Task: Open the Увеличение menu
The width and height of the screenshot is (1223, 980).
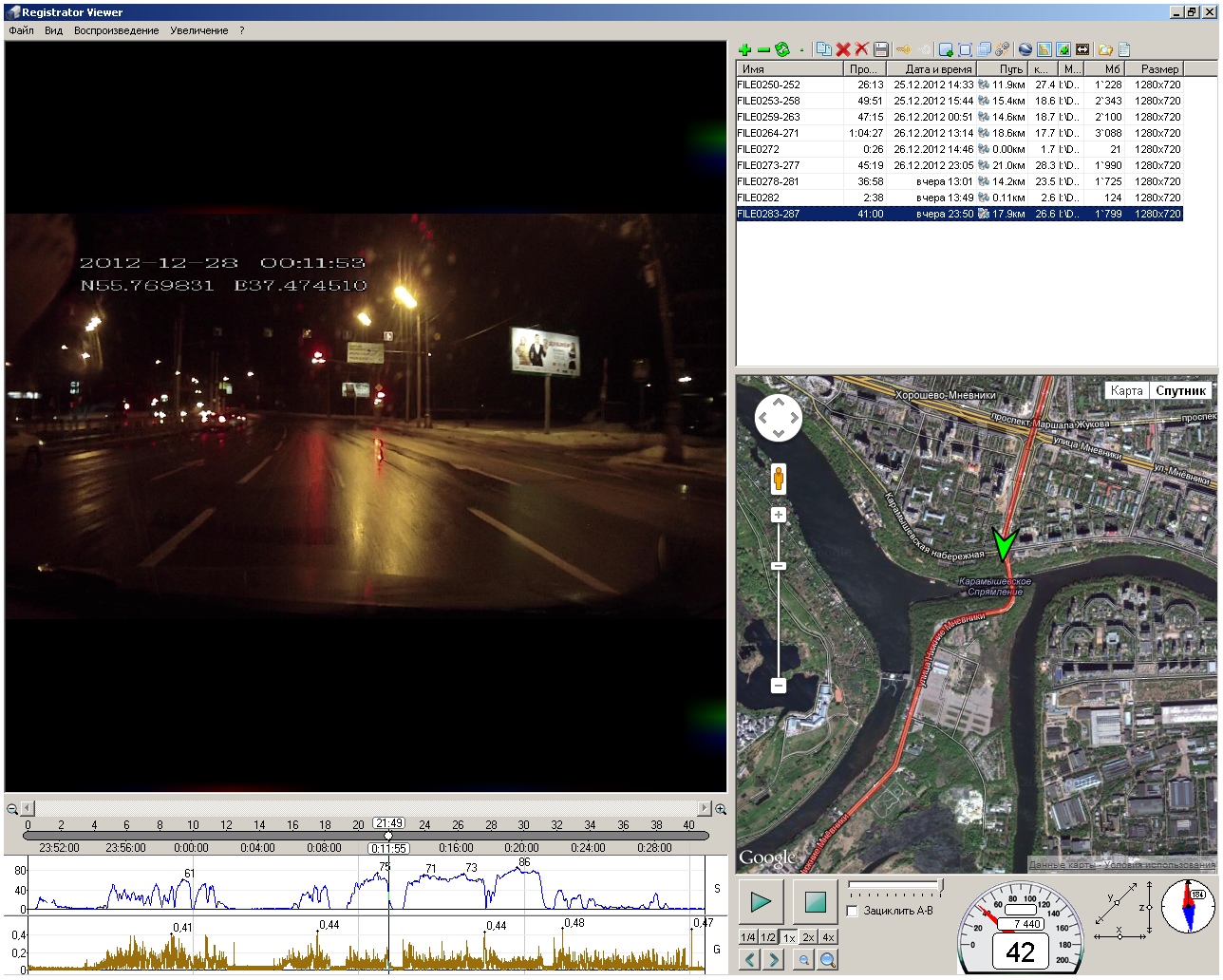Action: (199, 30)
